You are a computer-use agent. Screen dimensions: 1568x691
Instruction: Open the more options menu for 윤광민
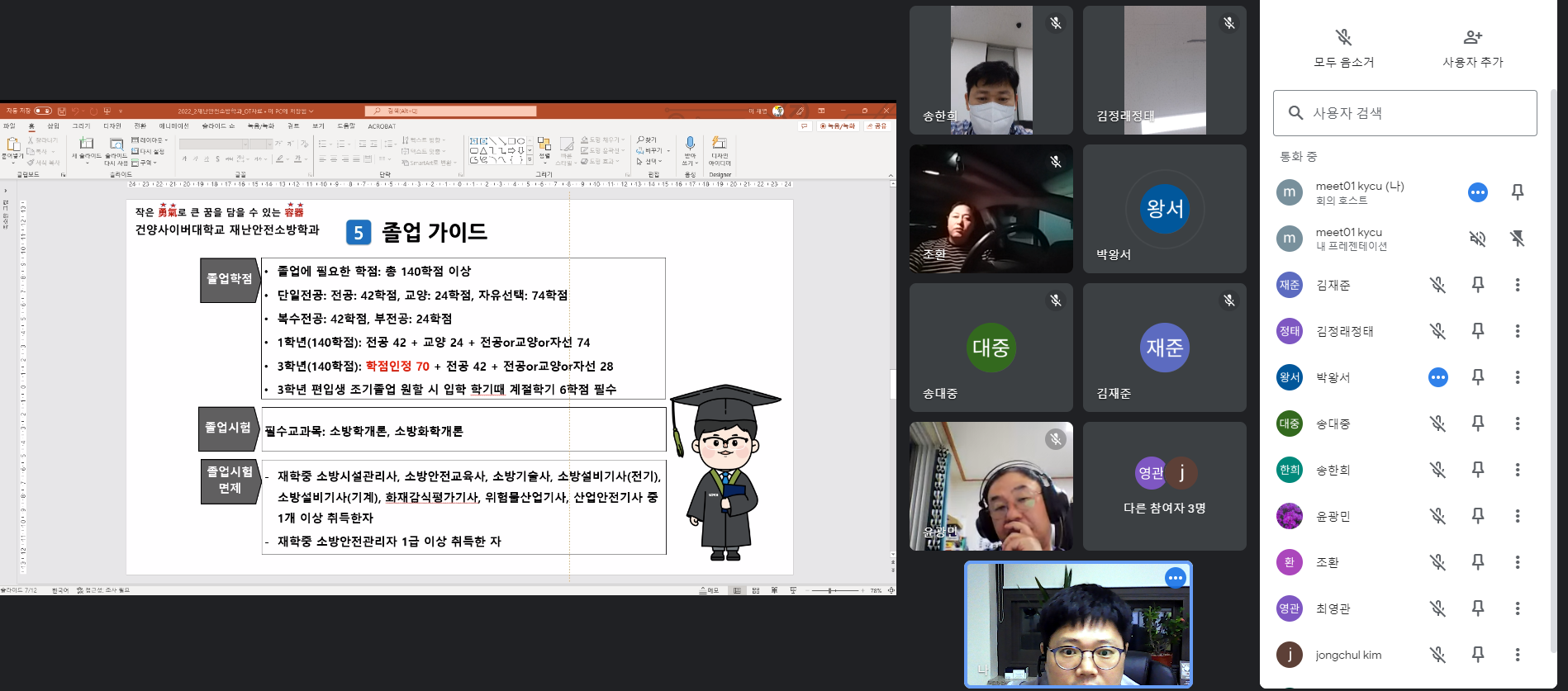click(1517, 516)
